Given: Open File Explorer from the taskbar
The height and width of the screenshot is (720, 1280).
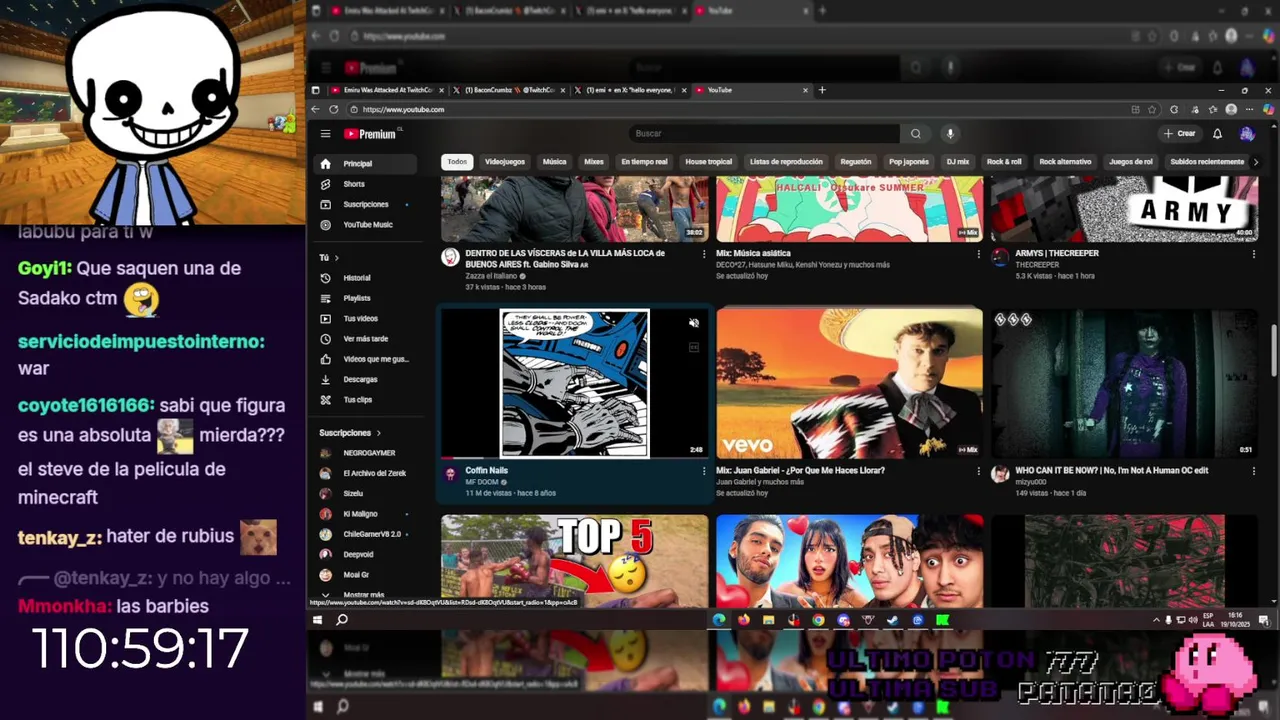Looking at the screenshot, I should point(768,620).
